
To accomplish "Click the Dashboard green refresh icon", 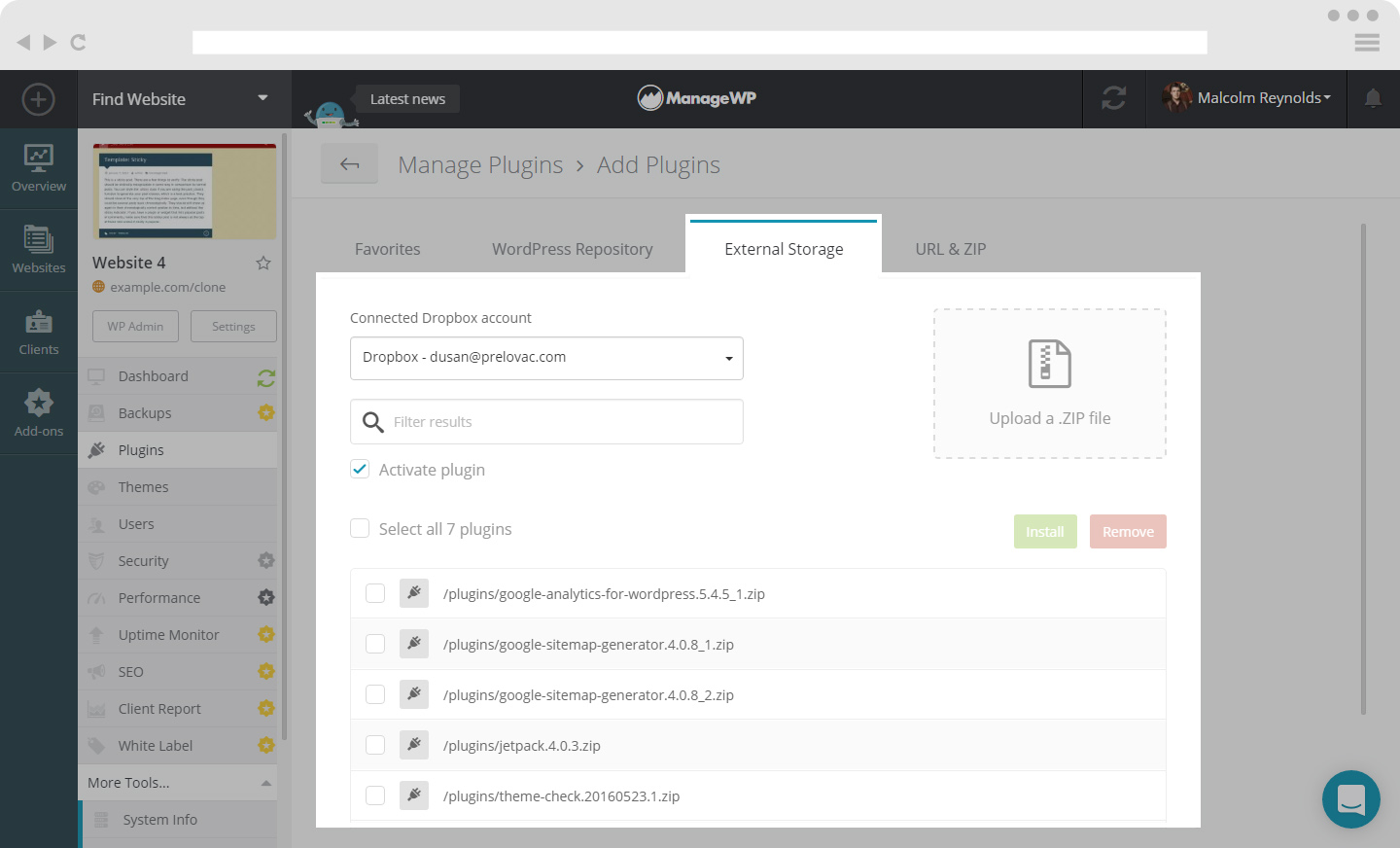I will click(266, 377).
